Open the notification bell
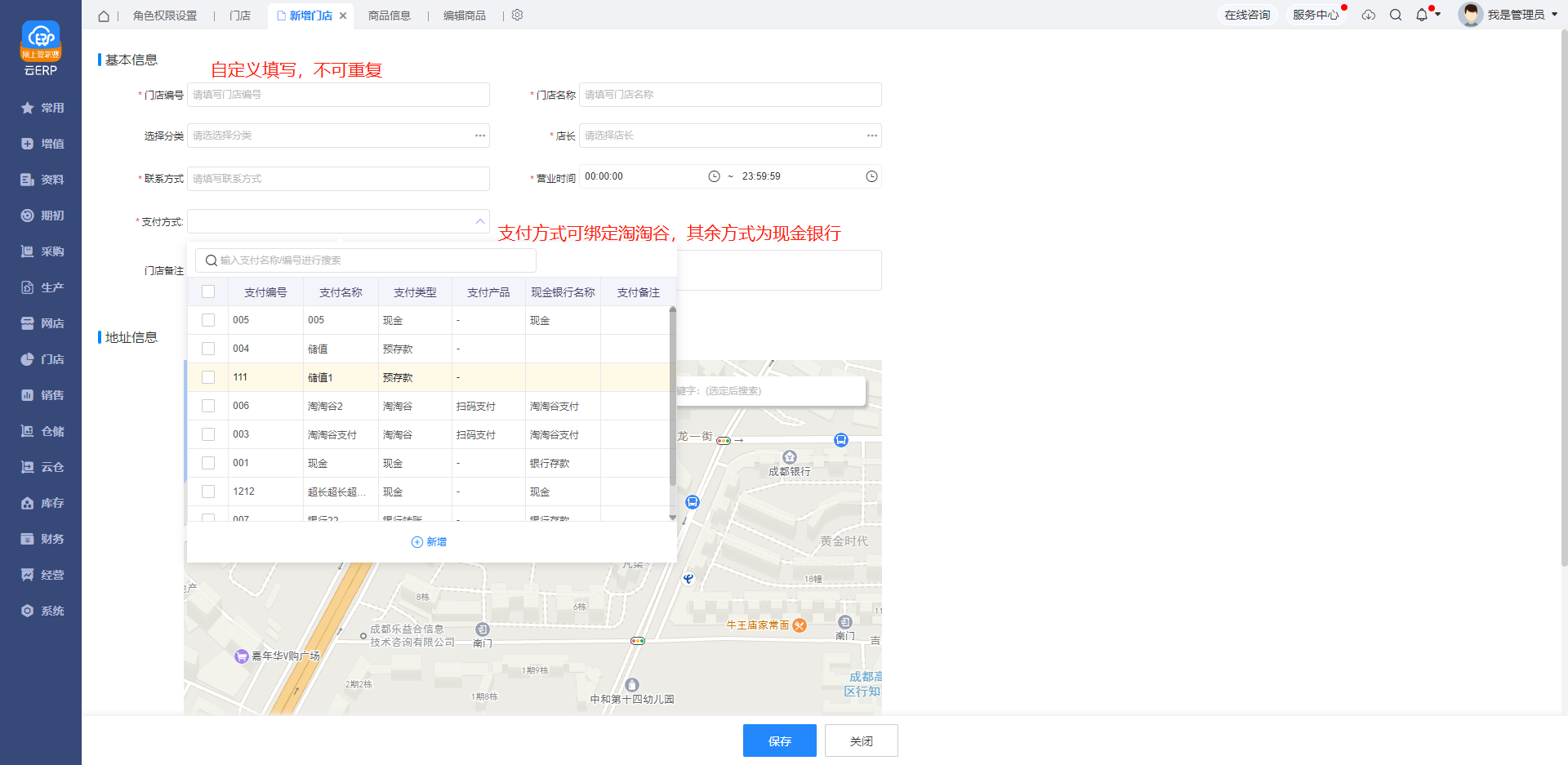 pos(1422,16)
